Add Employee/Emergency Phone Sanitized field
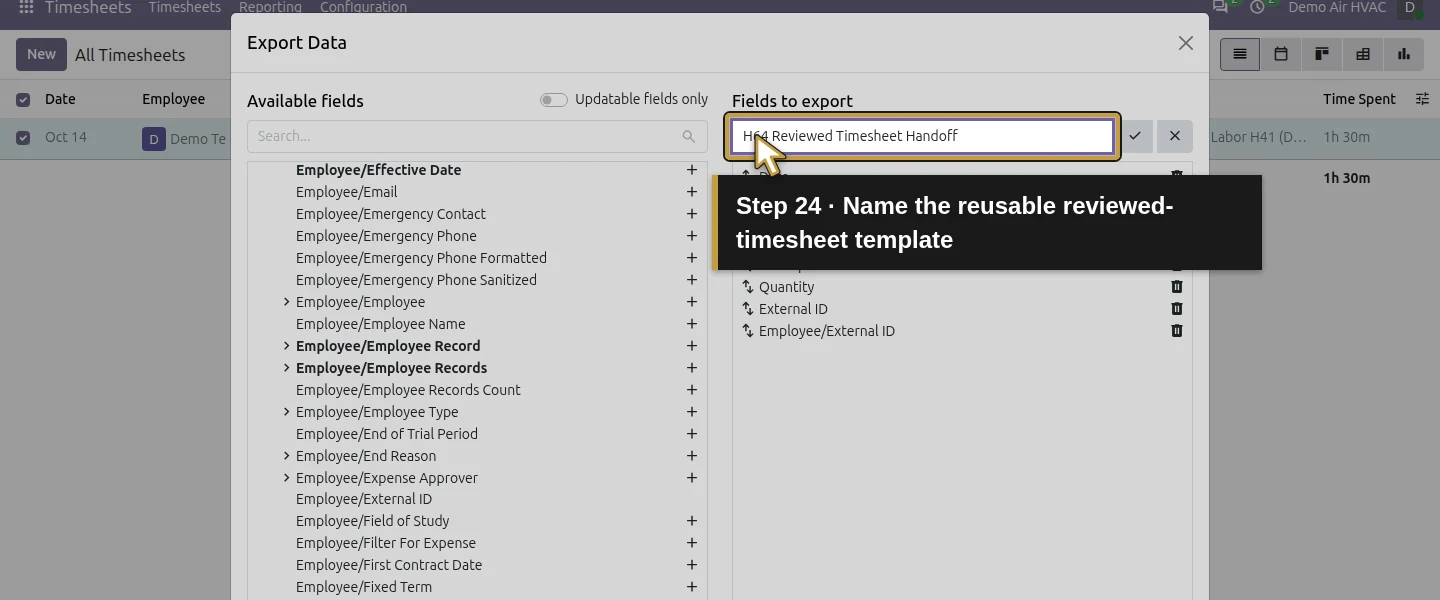Image resolution: width=1440 pixels, height=600 pixels. pyautogui.click(x=691, y=280)
